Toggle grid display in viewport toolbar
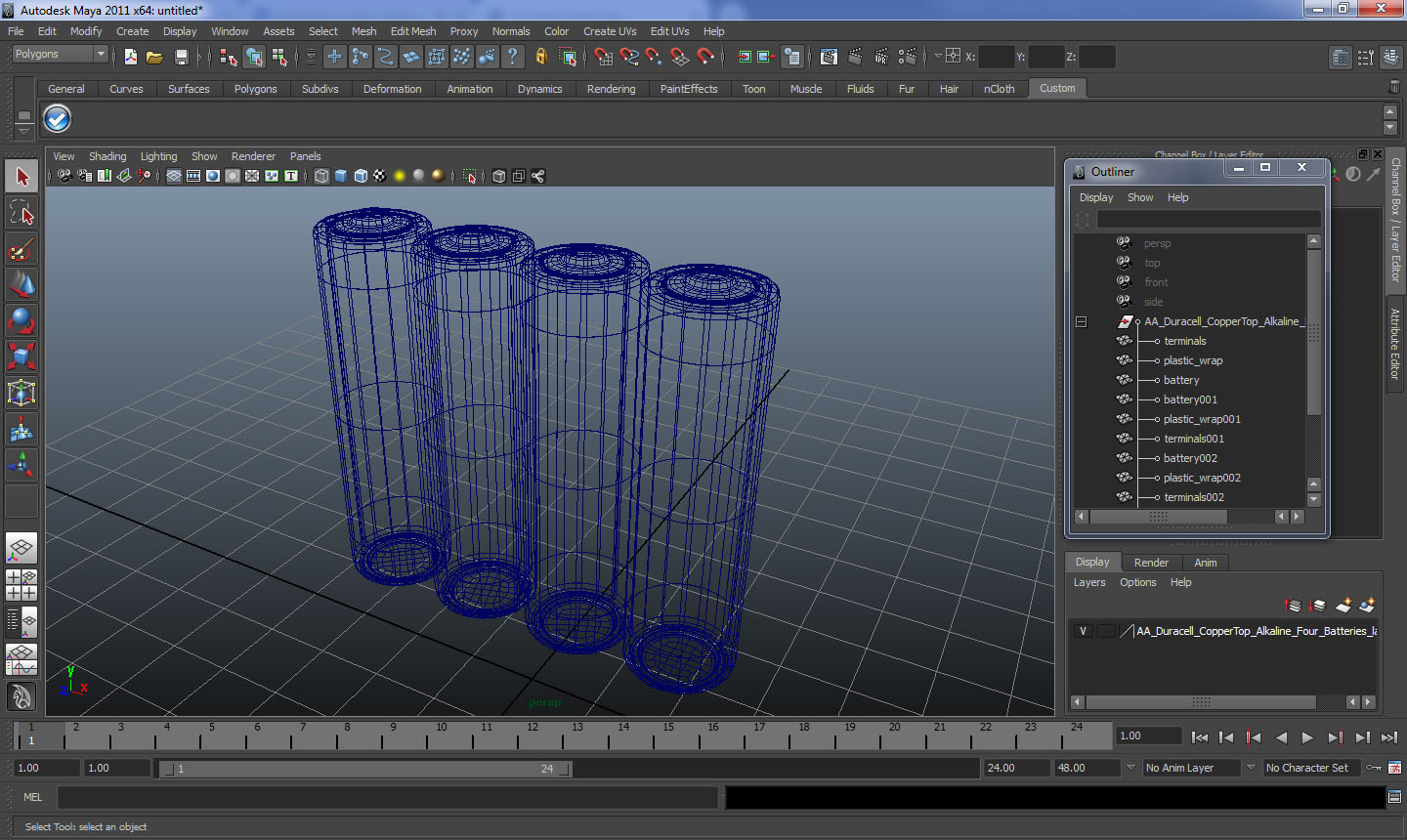The image size is (1407, 840). 174,176
